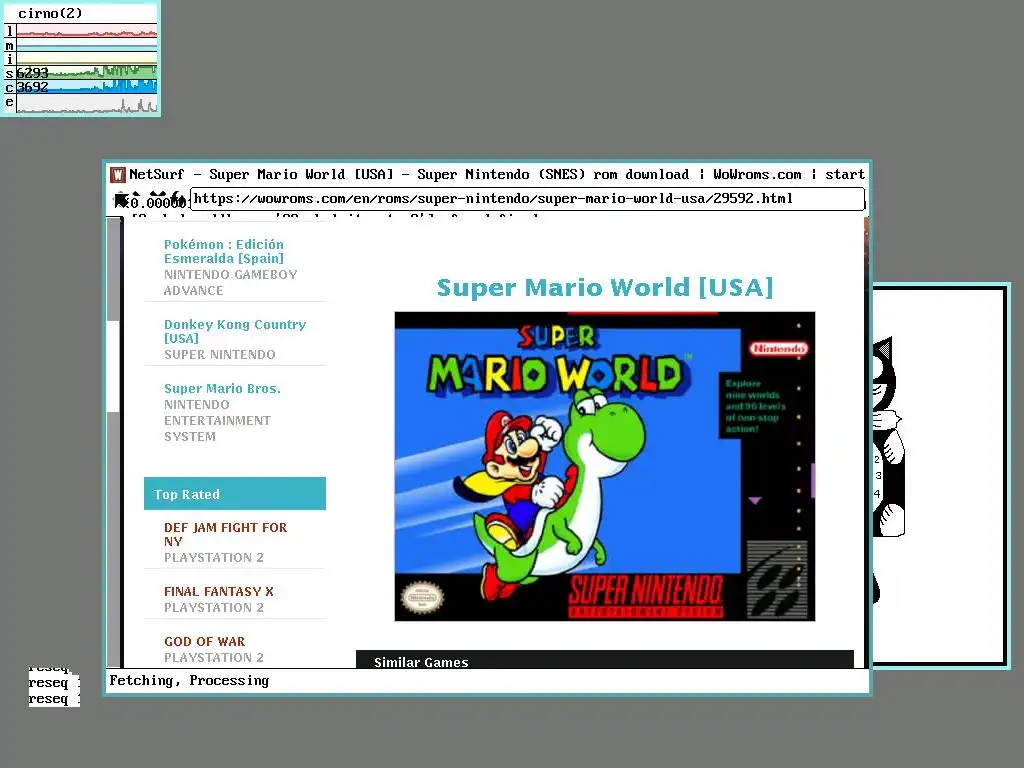Click the memory graph row labeled m
The width and height of the screenshot is (1024, 768).
[x=86, y=45]
